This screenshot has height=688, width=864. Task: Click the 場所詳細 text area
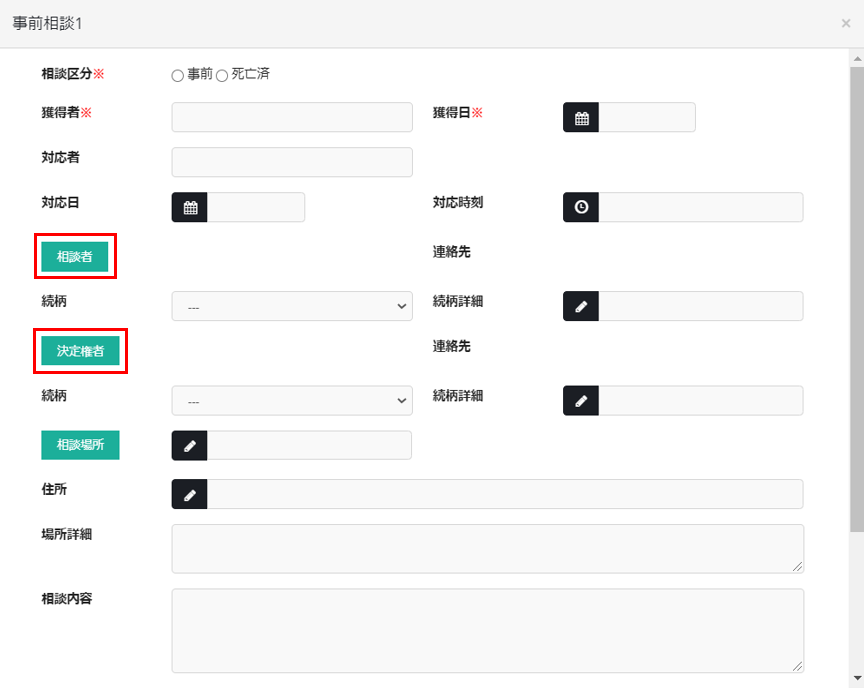[x=487, y=548]
